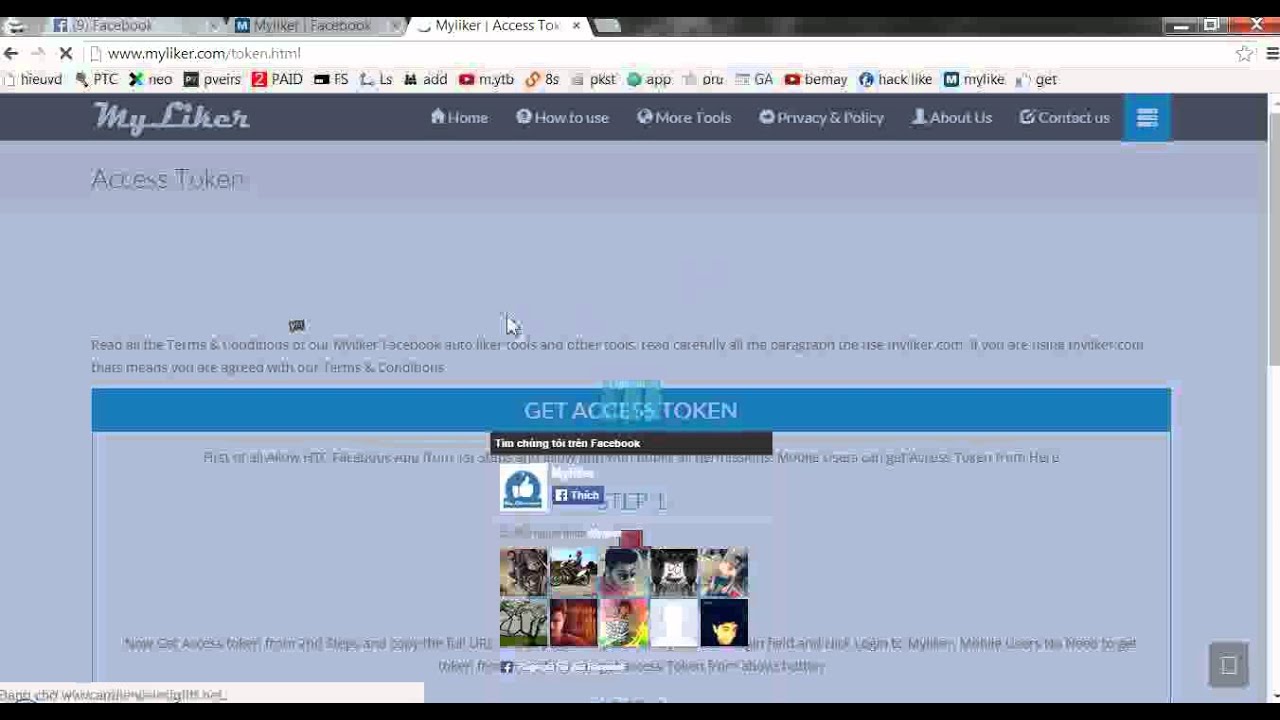Click the Facebook Thích like button
The height and width of the screenshot is (720, 1280).
tap(578, 495)
